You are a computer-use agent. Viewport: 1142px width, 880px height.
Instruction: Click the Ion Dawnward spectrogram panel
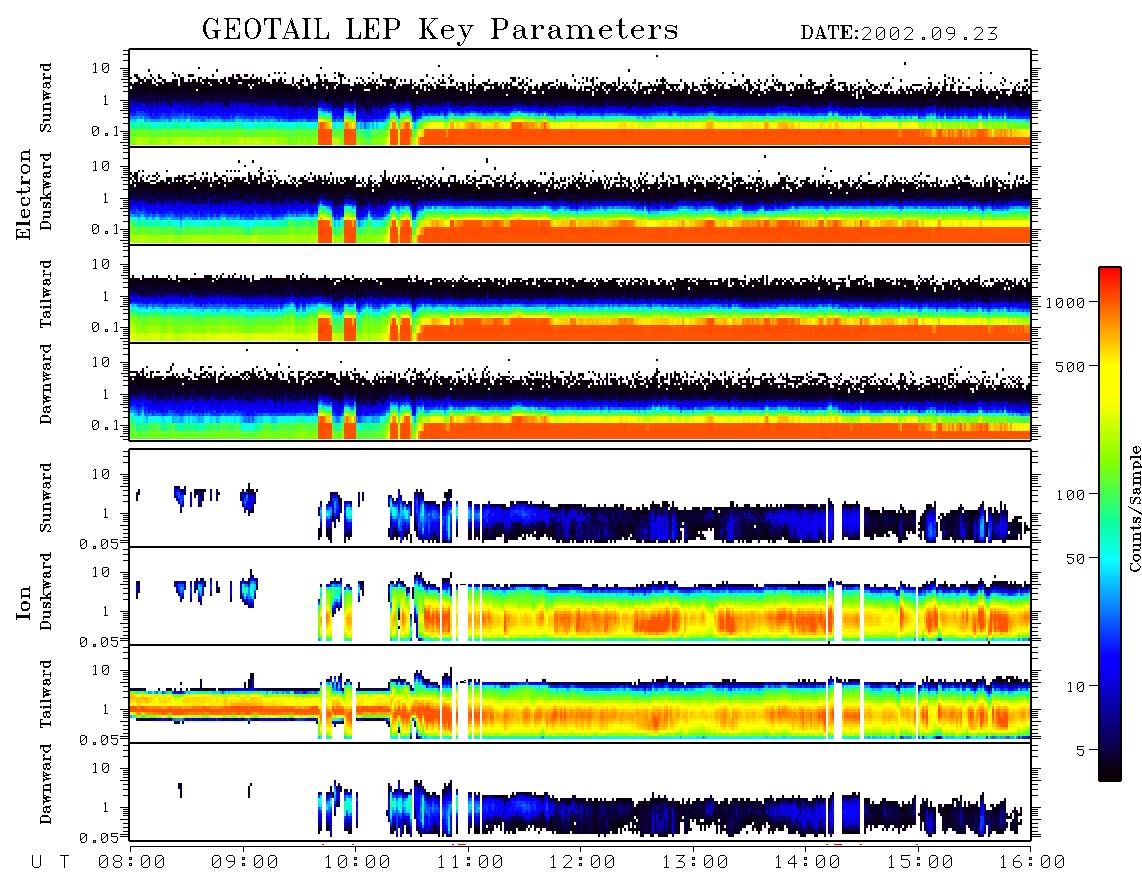coord(580,792)
